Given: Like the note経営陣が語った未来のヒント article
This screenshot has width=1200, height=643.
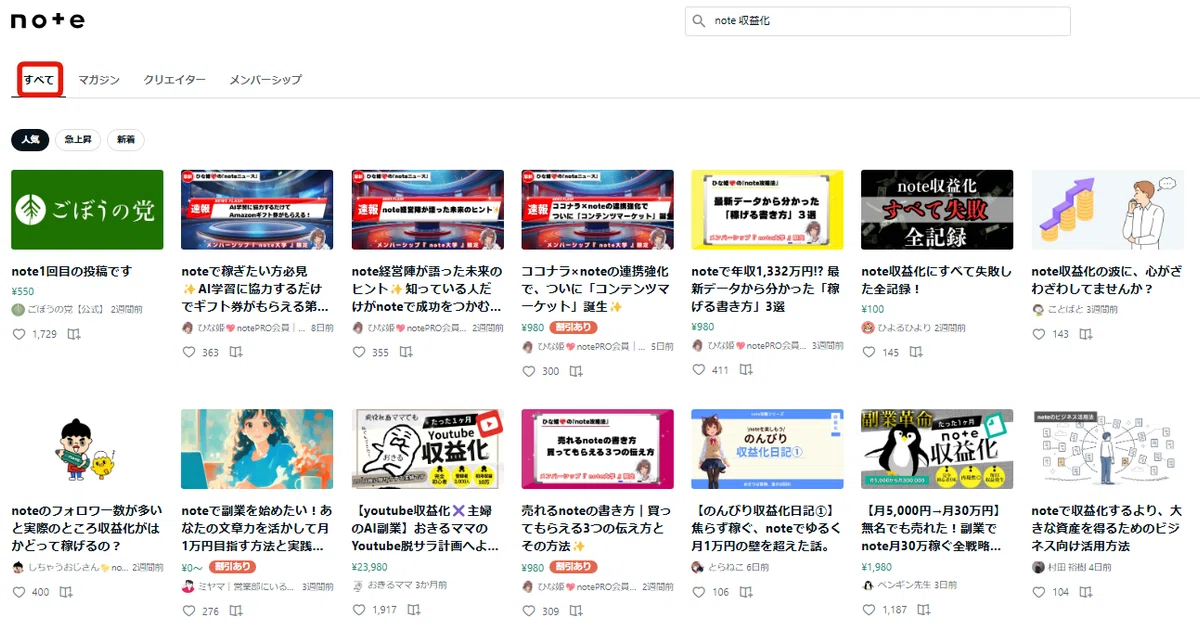Looking at the screenshot, I should click(x=359, y=352).
